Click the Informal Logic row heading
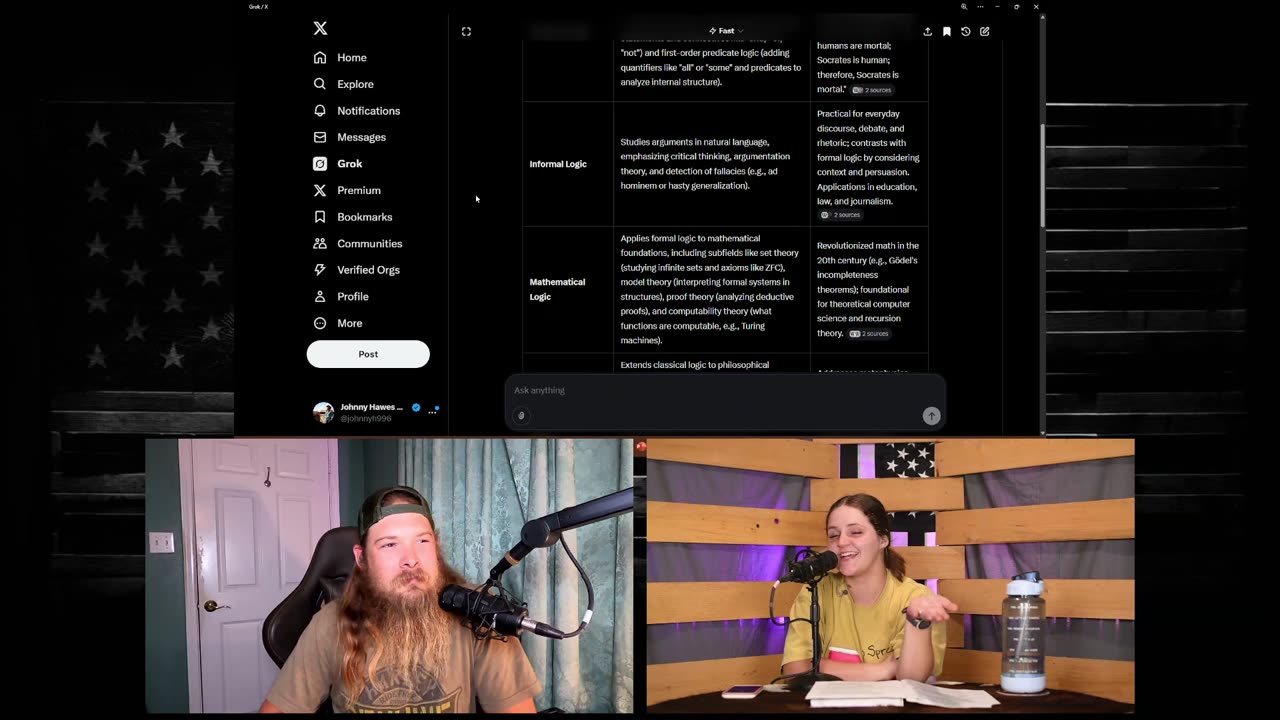 click(x=558, y=164)
